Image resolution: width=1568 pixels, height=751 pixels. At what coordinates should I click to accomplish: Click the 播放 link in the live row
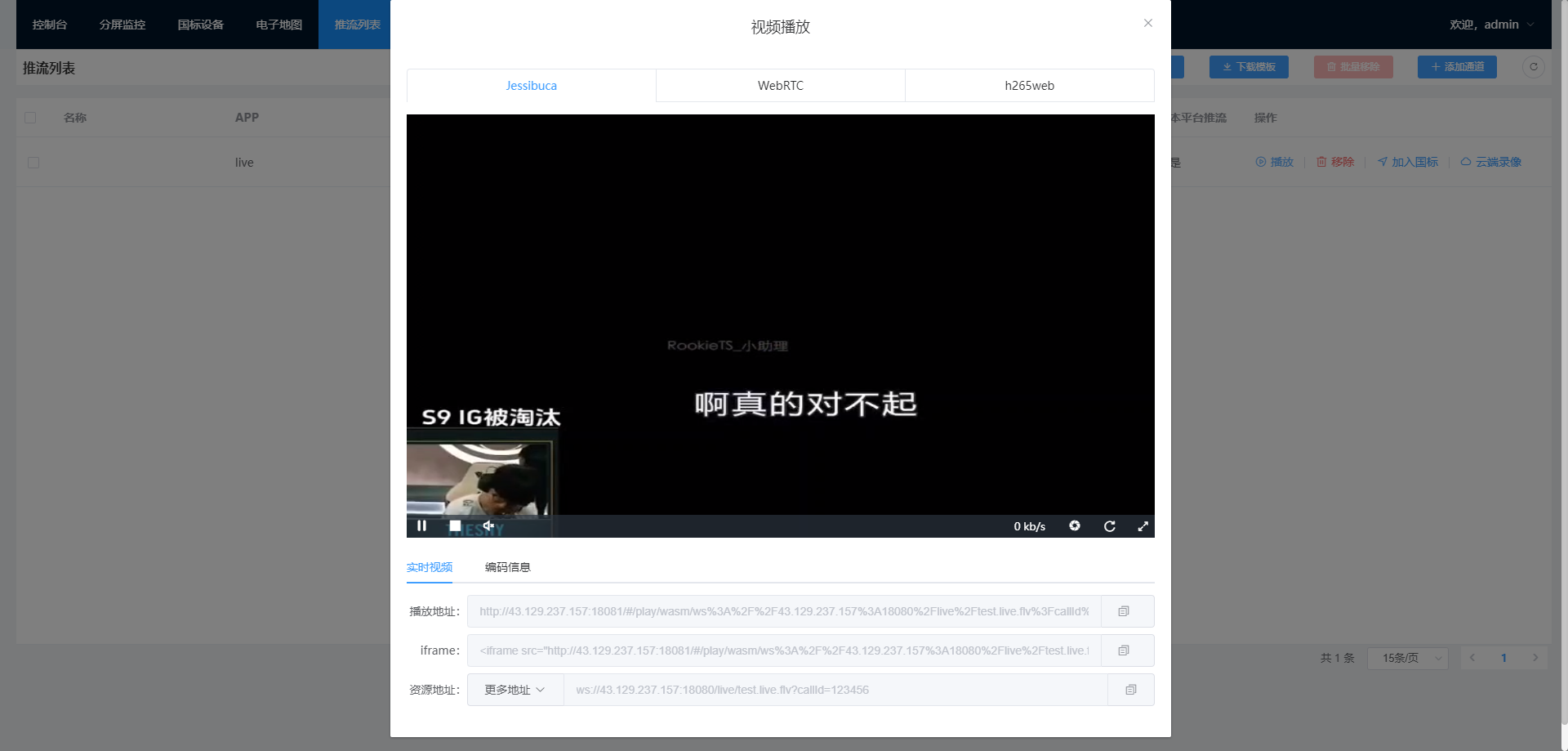coord(1275,162)
